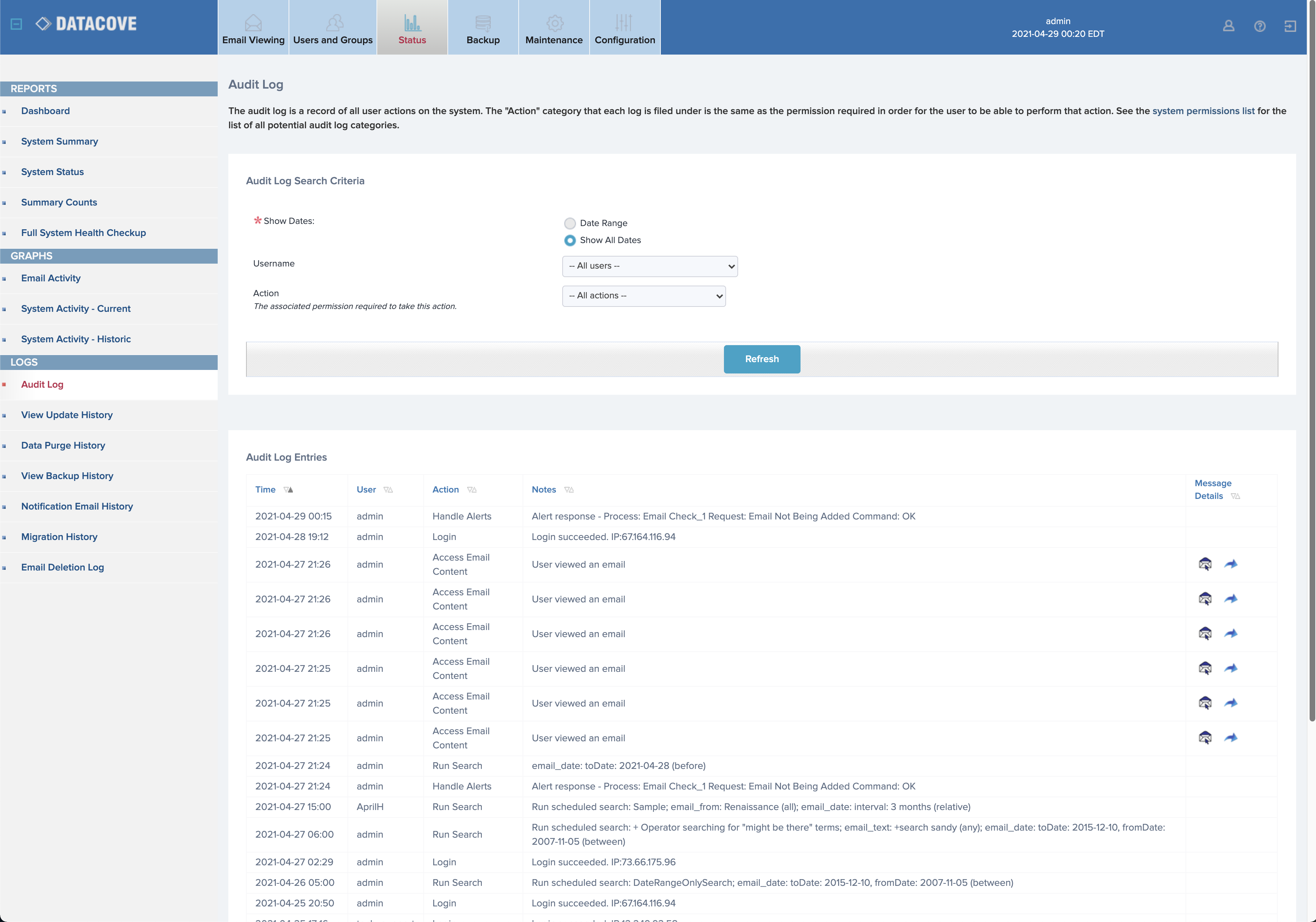Click the user profile icon in header
The height and width of the screenshot is (922, 1316).
[x=1228, y=26]
